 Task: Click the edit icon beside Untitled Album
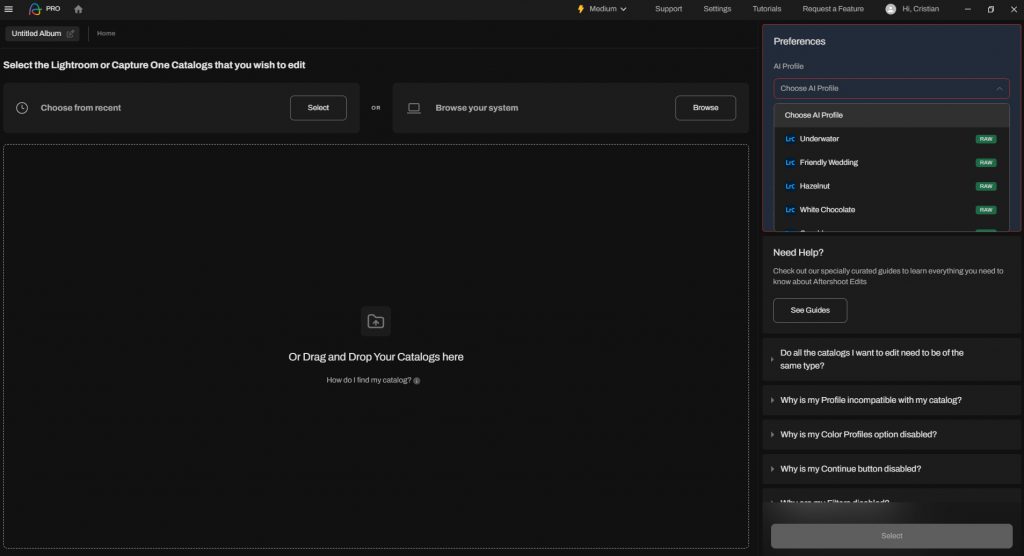pyautogui.click(x=70, y=34)
